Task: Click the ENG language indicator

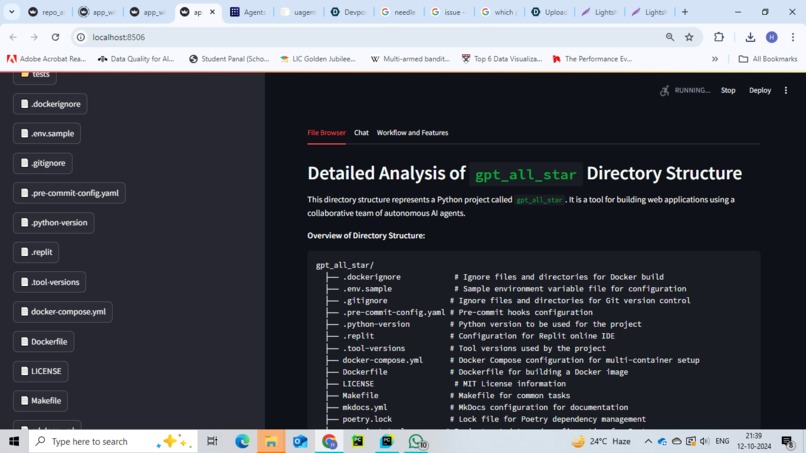Action: [x=722, y=441]
